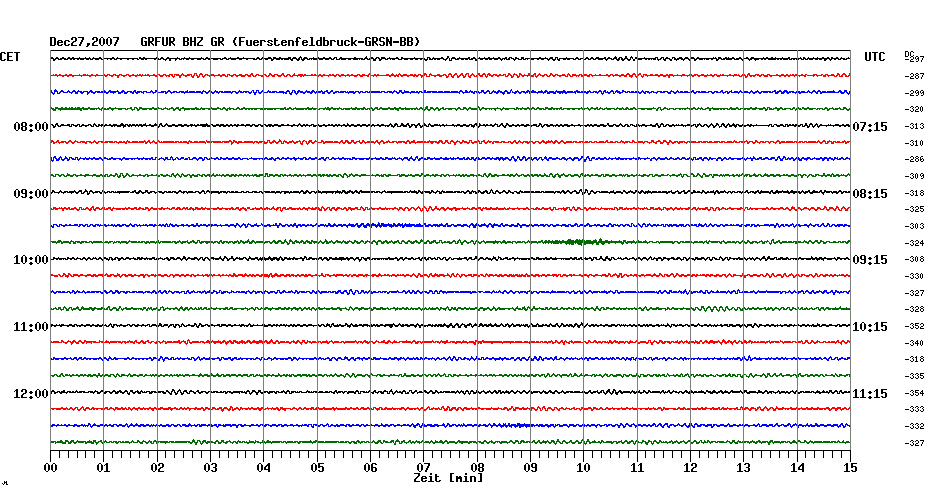Select the DC offset value -287
Viewport: 930px width, 494px height.
pyautogui.click(x=915, y=77)
